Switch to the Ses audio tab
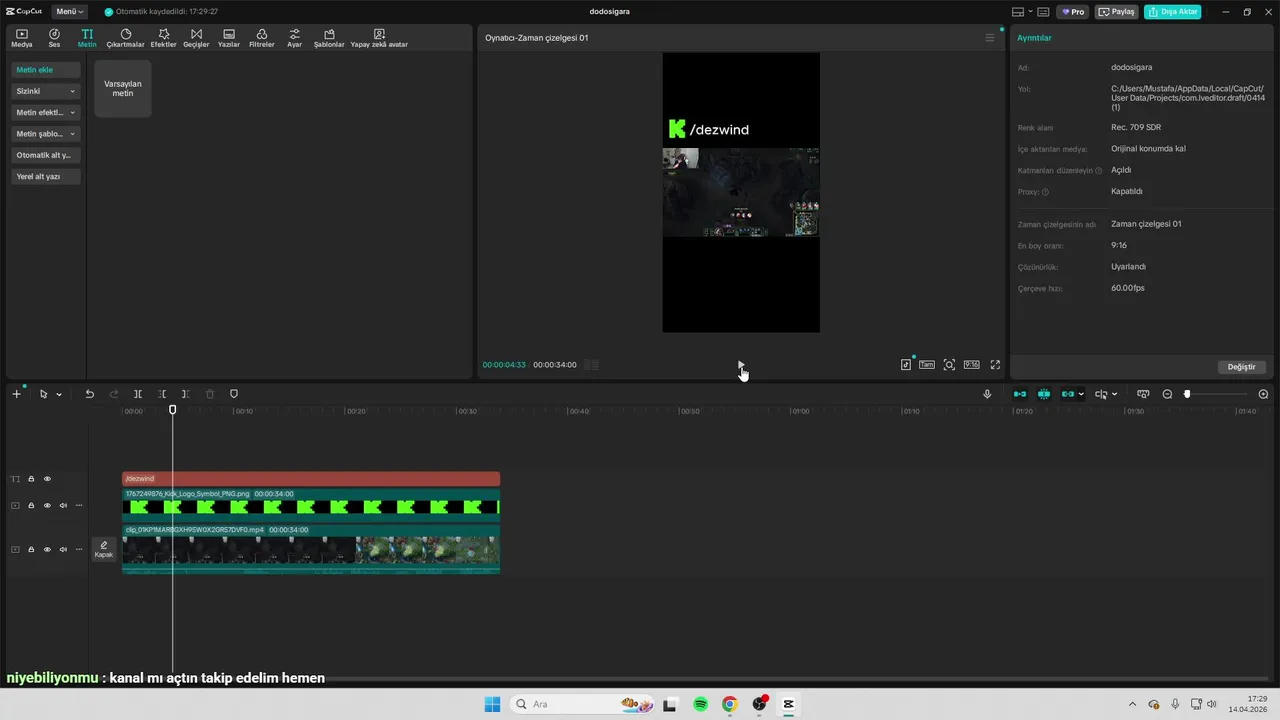This screenshot has height=720, width=1280. (54, 38)
